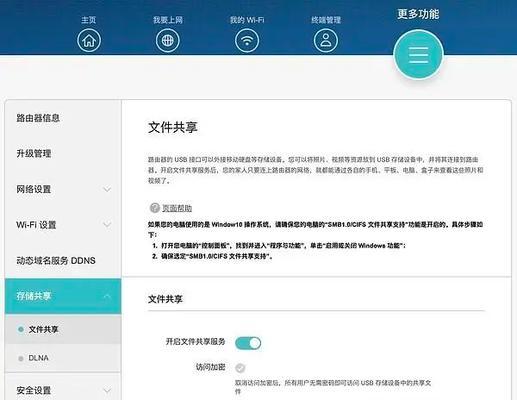Expand the Wi-Fi 设置 chevron
This screenshot has height=400, width=517.
107,224
